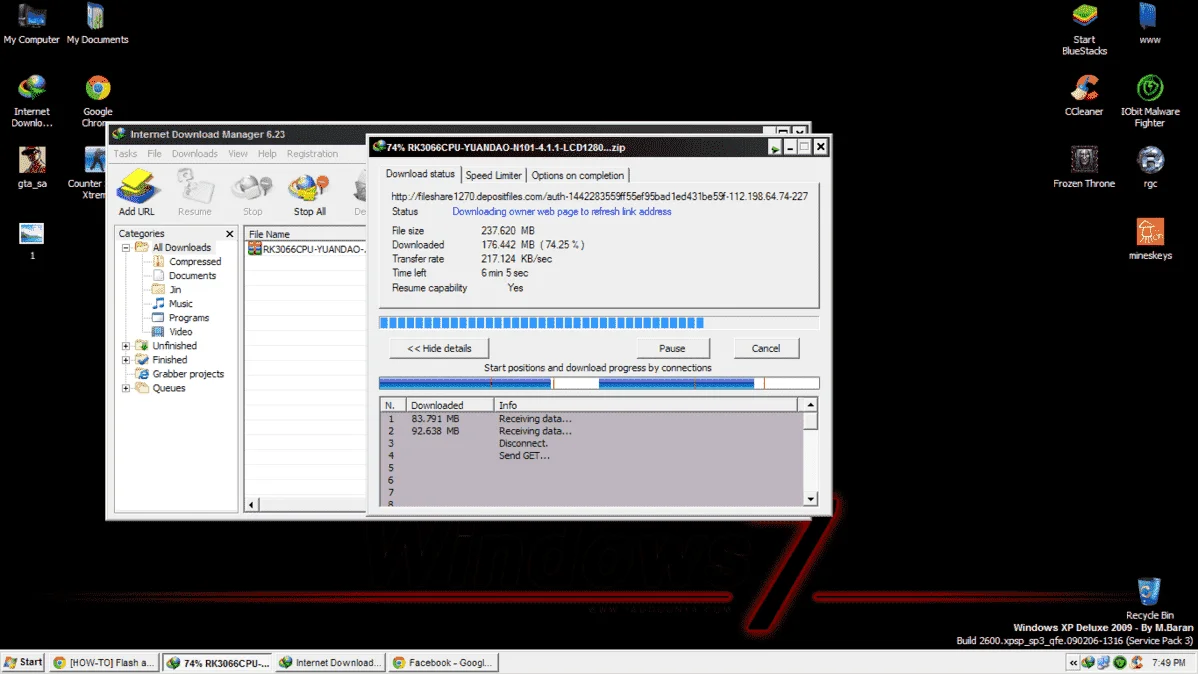Select the Video category in tree
This screenshot has width=1198, height=674.
point(181,332)
